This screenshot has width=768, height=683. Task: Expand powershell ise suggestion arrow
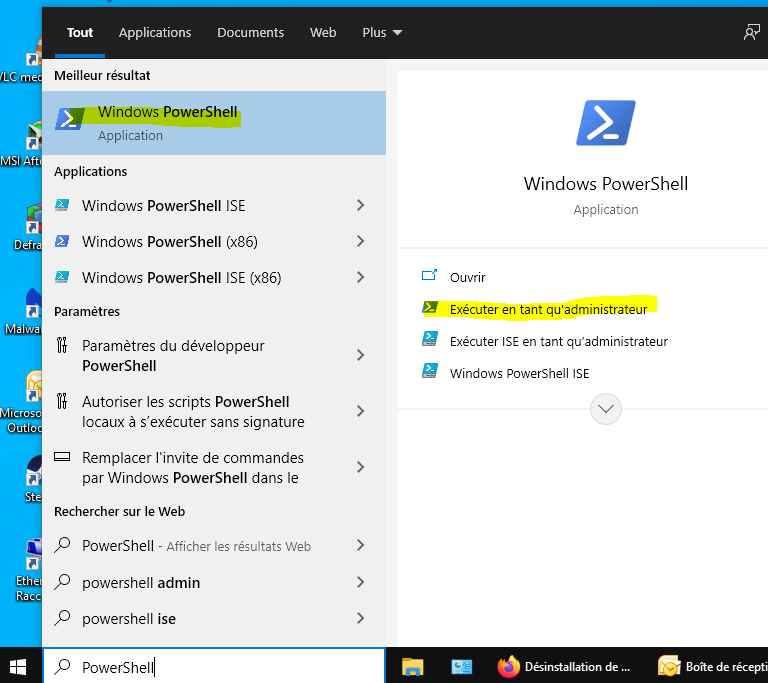click(360, 618)
